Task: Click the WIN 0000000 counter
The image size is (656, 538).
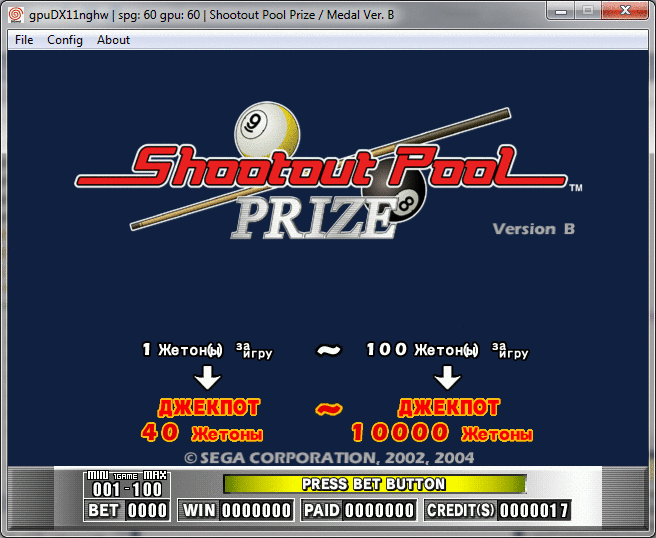Action: [236, 510]
